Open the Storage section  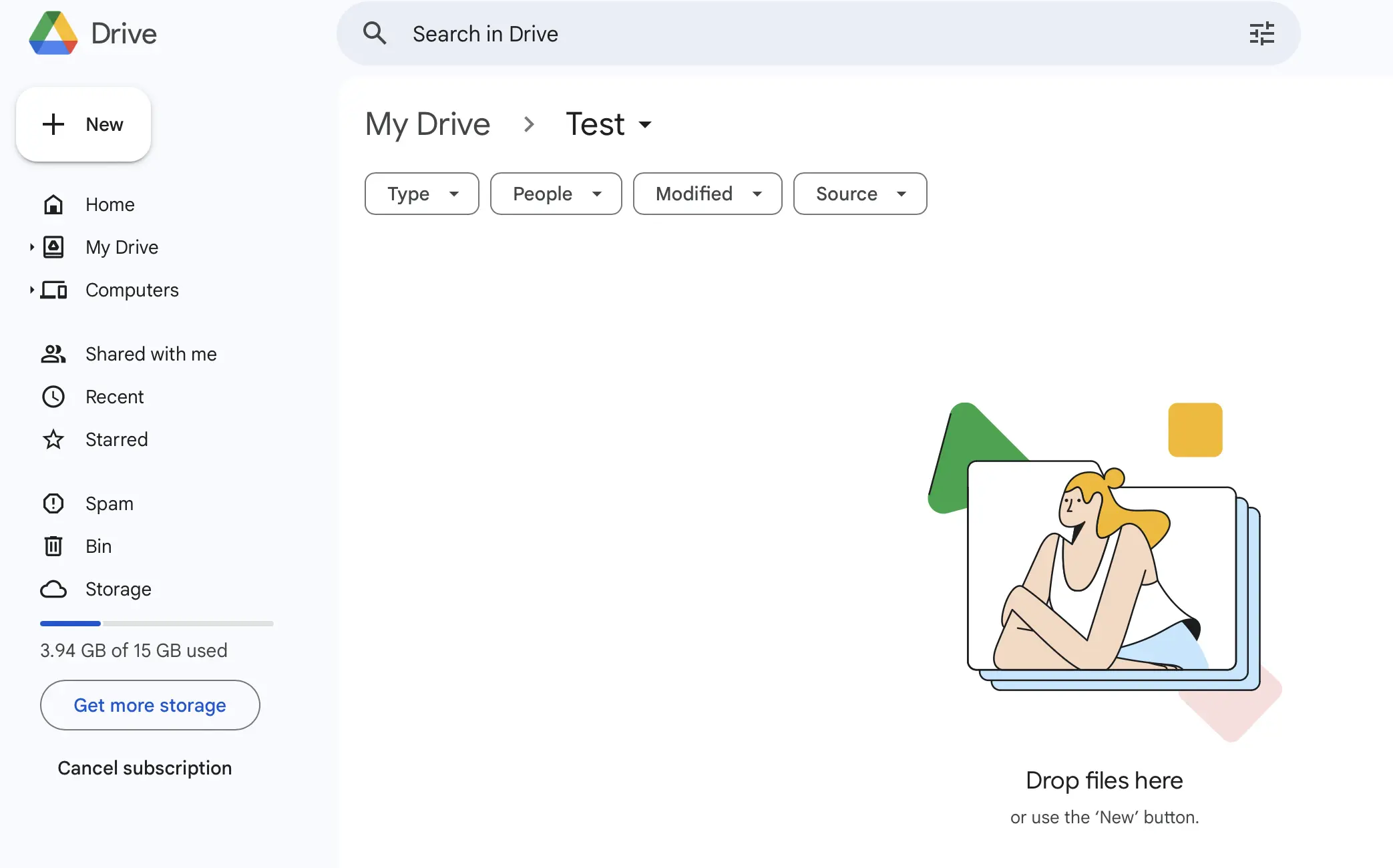click(118, 589)
